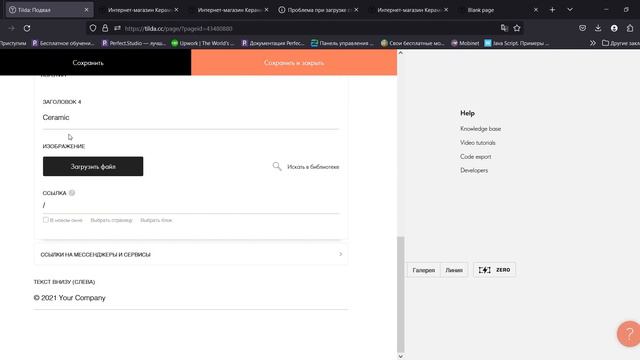
Task: Show more bookmarks overflow chevron
Action: pos(593,43)
